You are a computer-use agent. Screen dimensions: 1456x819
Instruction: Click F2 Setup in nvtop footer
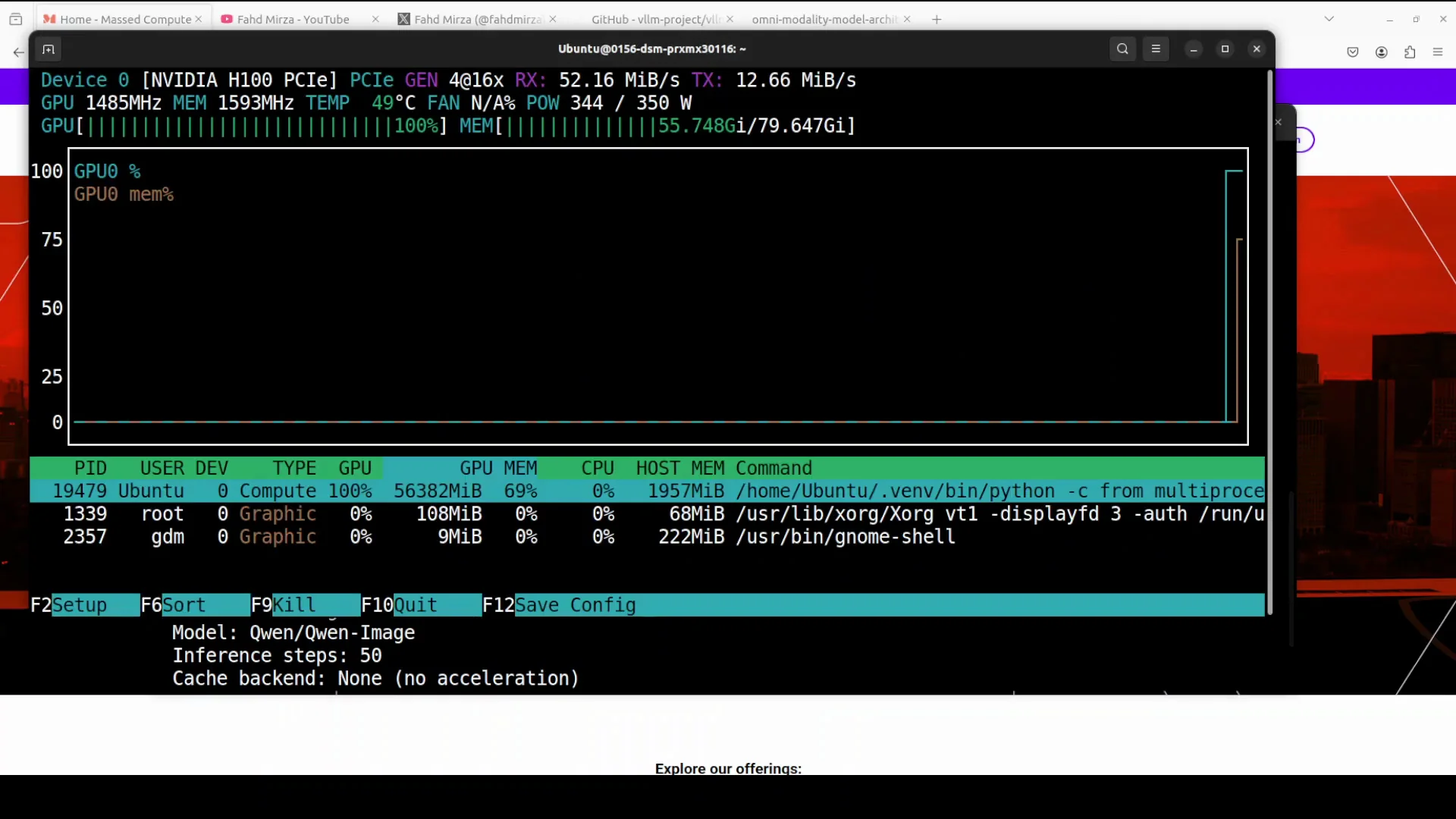click(x=79, y=605)
